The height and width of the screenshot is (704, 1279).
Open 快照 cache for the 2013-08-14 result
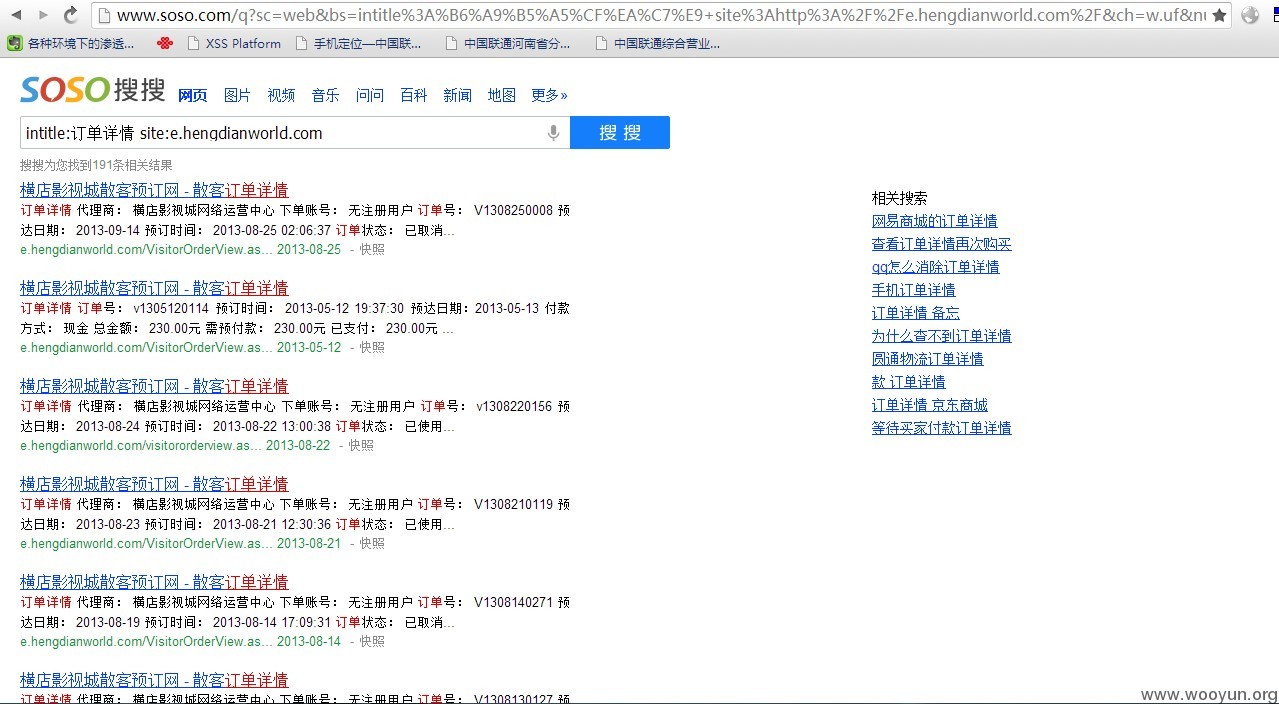pos(372,641)
